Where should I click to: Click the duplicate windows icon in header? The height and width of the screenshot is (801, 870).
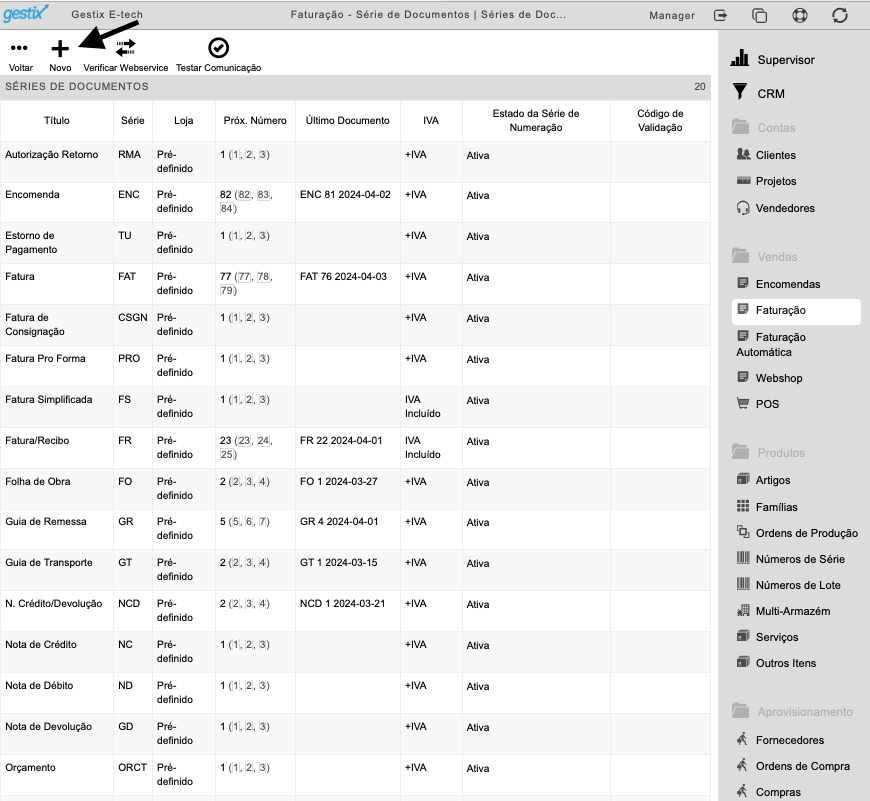pyautogui.click(x=759, y=16)
